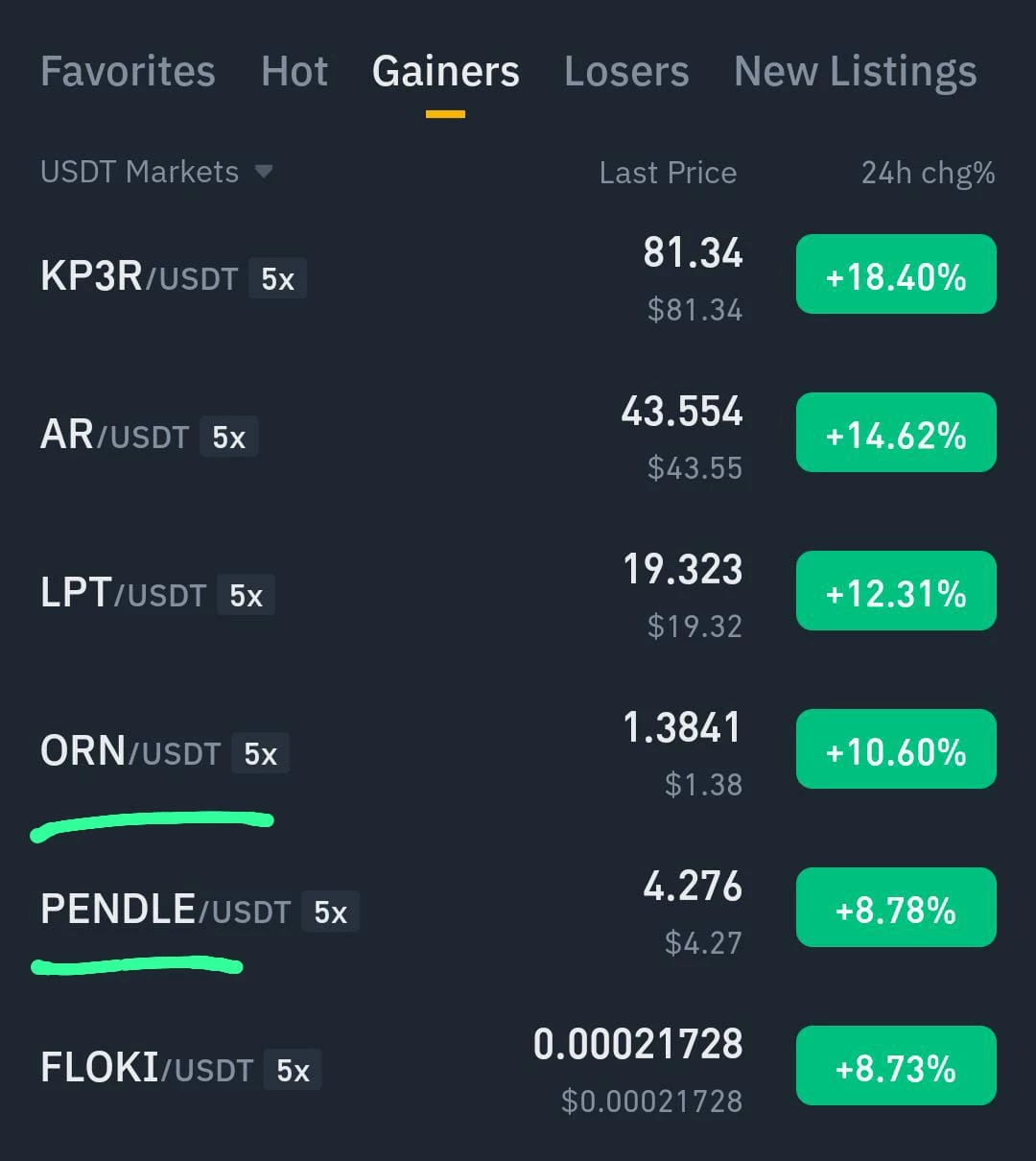Open the Hot tab
The width and height of the screenshot is (1036, 1161).
pos(294,71)
